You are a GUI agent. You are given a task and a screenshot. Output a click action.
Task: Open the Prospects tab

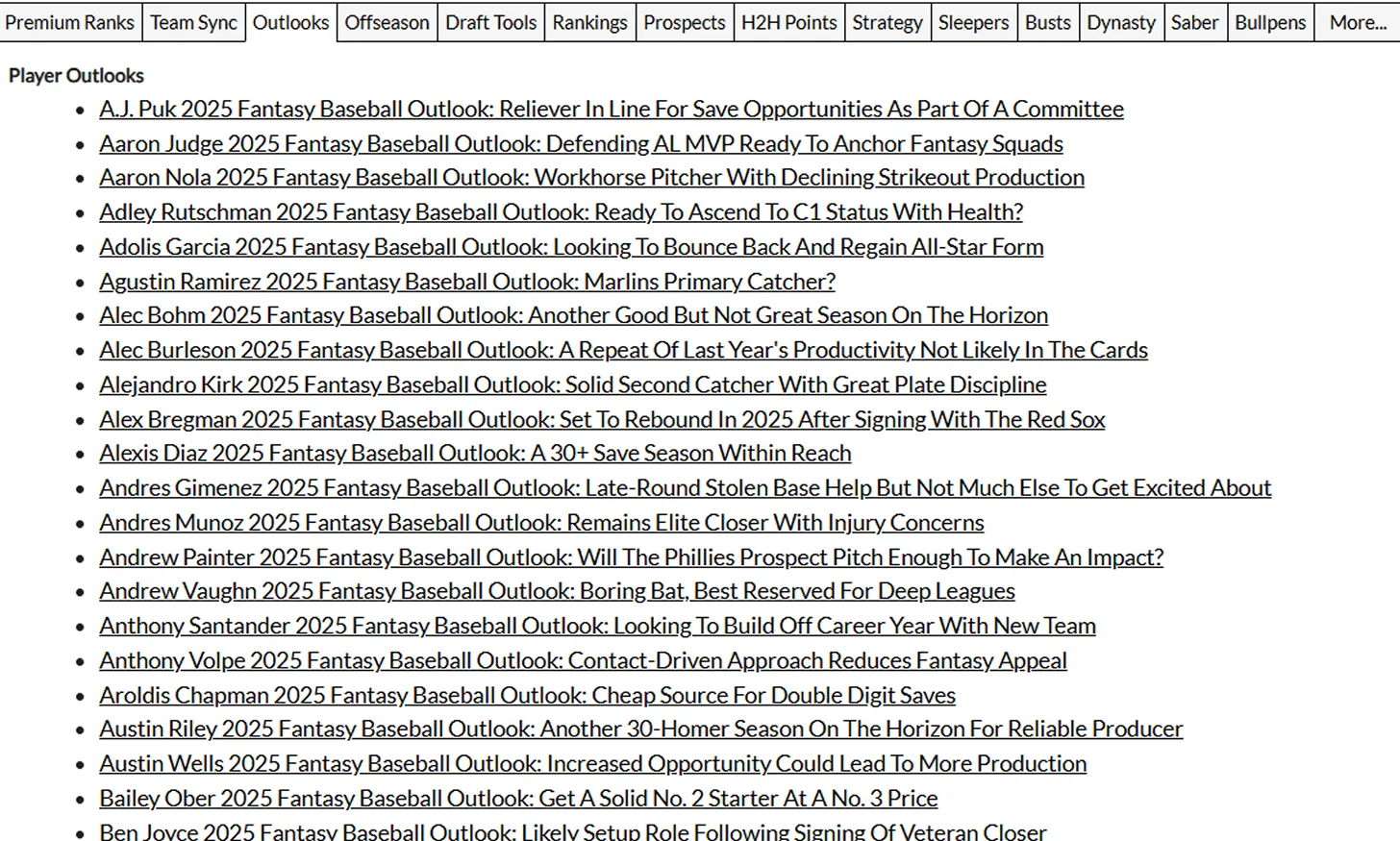[x=684, y=22]
